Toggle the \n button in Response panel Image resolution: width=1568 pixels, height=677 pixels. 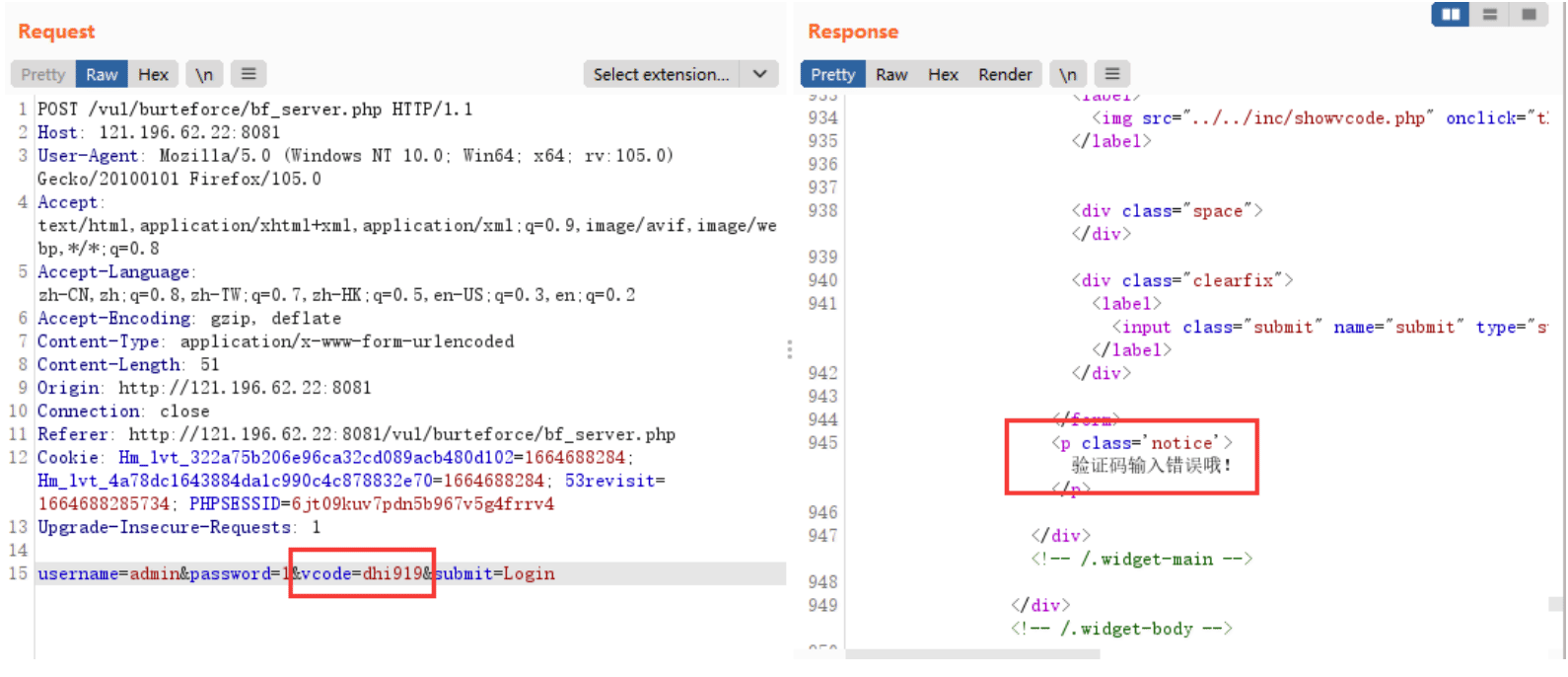tap(1068, 74)
